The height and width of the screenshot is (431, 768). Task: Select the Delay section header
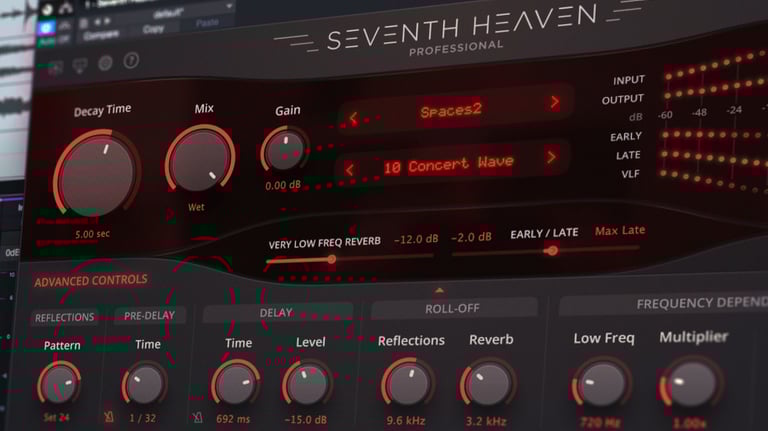[x=276, y=312]
